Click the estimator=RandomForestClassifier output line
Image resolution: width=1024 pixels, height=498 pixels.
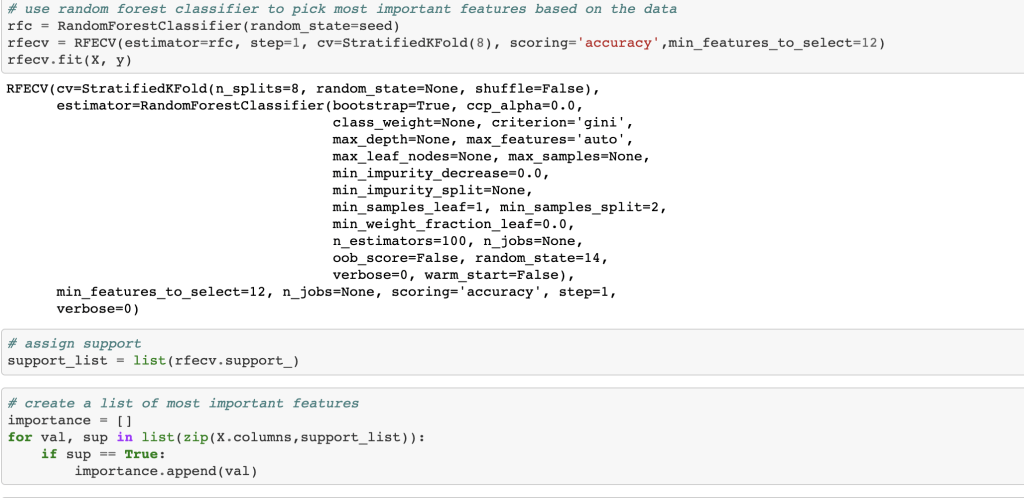320,105
